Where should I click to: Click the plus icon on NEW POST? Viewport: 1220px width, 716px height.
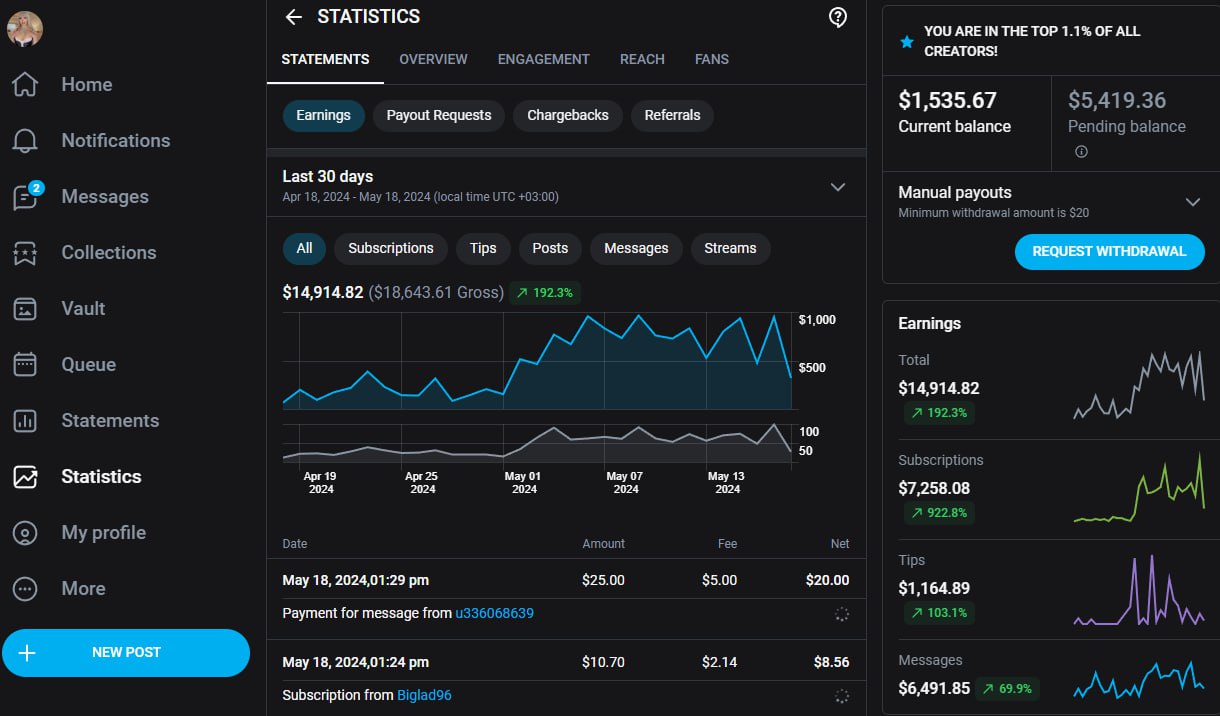click(x=27, y=653)
